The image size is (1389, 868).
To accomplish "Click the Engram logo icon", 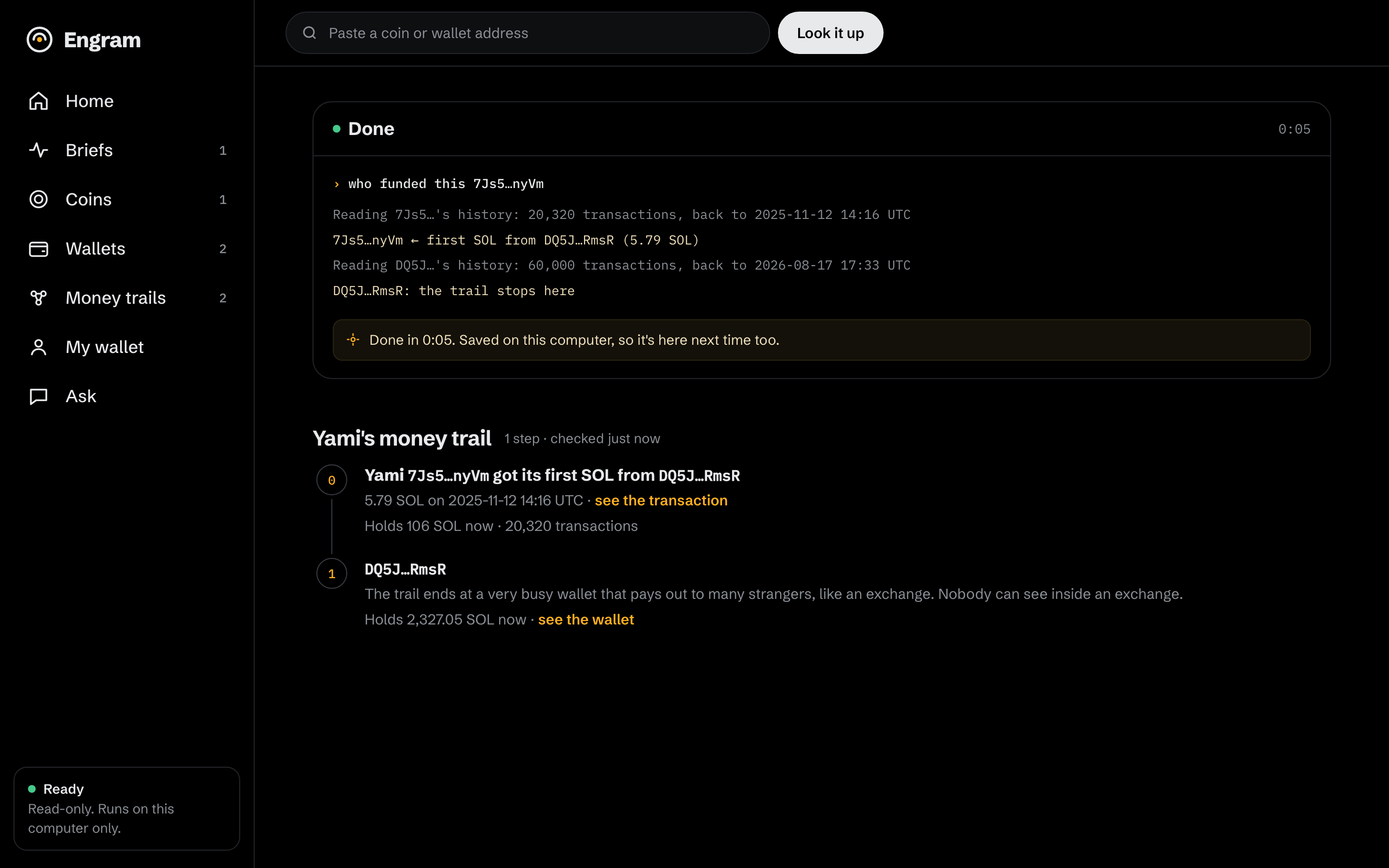I will click(x=40, y=40).
